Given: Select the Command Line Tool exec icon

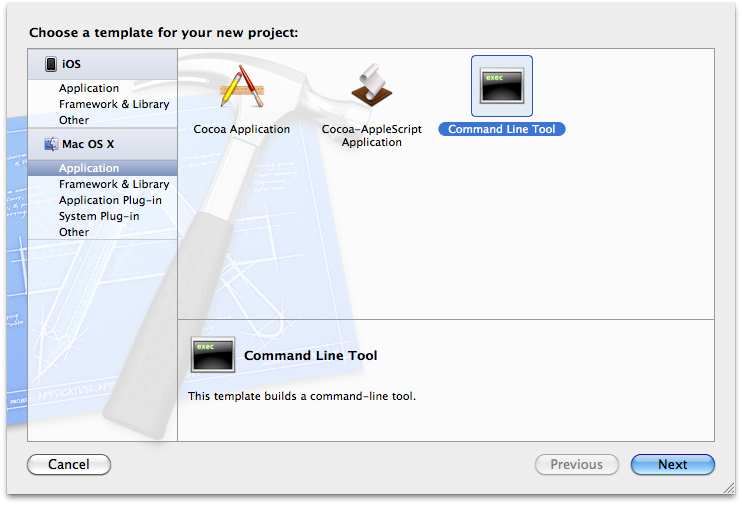Looking at the screenshot, I should pos(501,87).
